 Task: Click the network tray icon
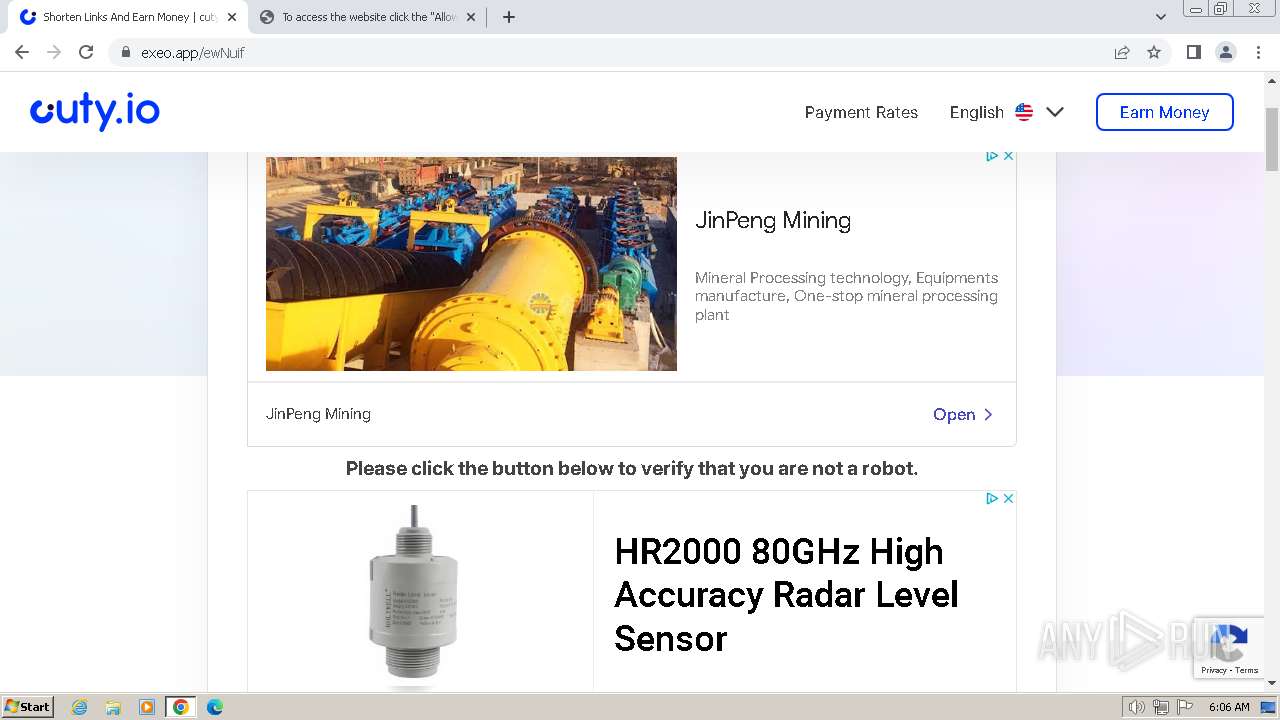pos(1160,707)
